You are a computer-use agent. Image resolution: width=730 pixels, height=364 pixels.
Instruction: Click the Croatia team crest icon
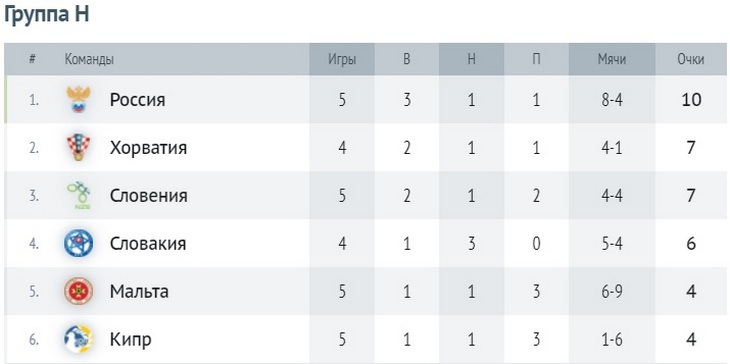(x=79, y=147)
